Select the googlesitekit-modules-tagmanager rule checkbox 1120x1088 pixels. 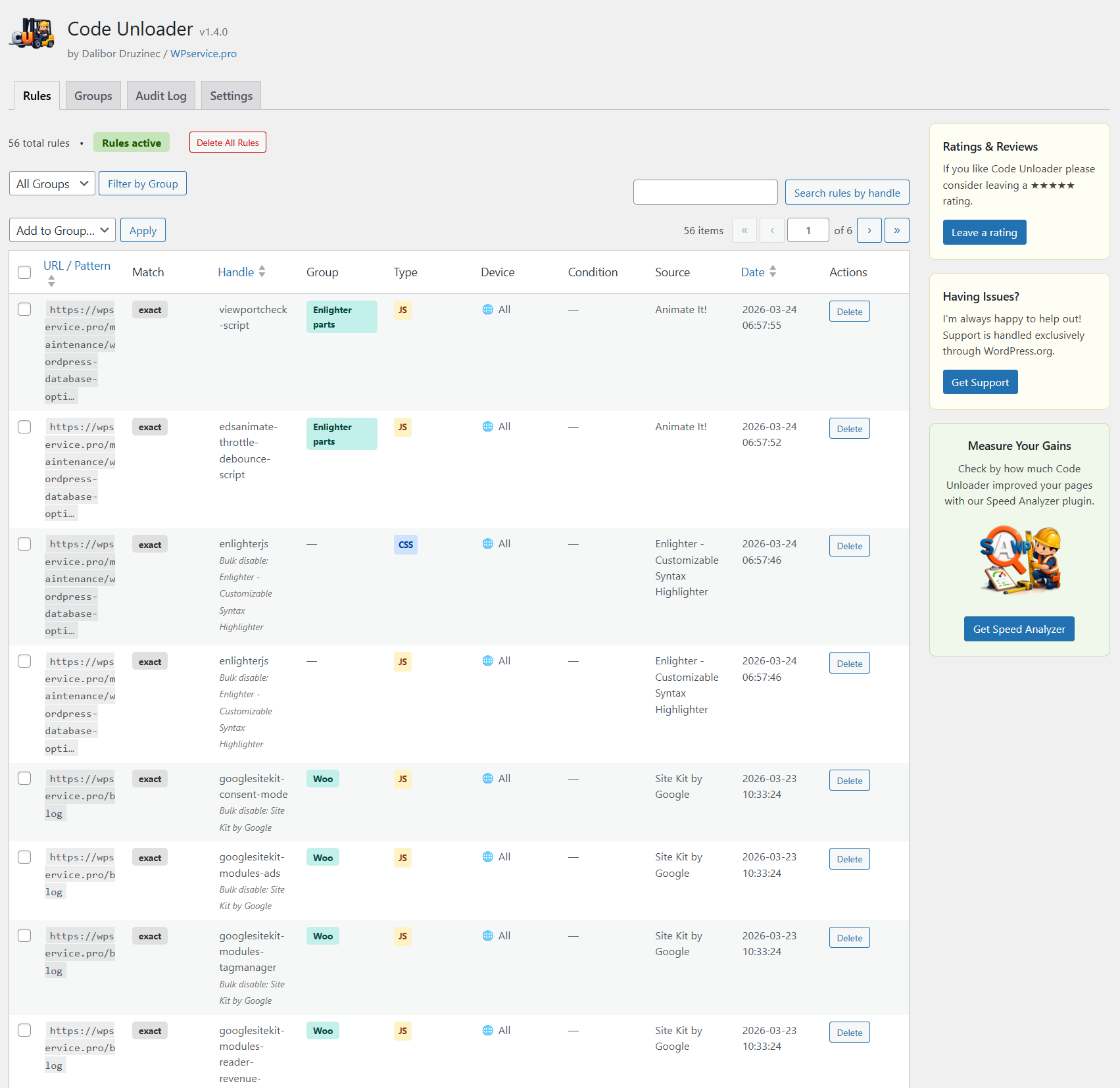click(x=24, y=935)
